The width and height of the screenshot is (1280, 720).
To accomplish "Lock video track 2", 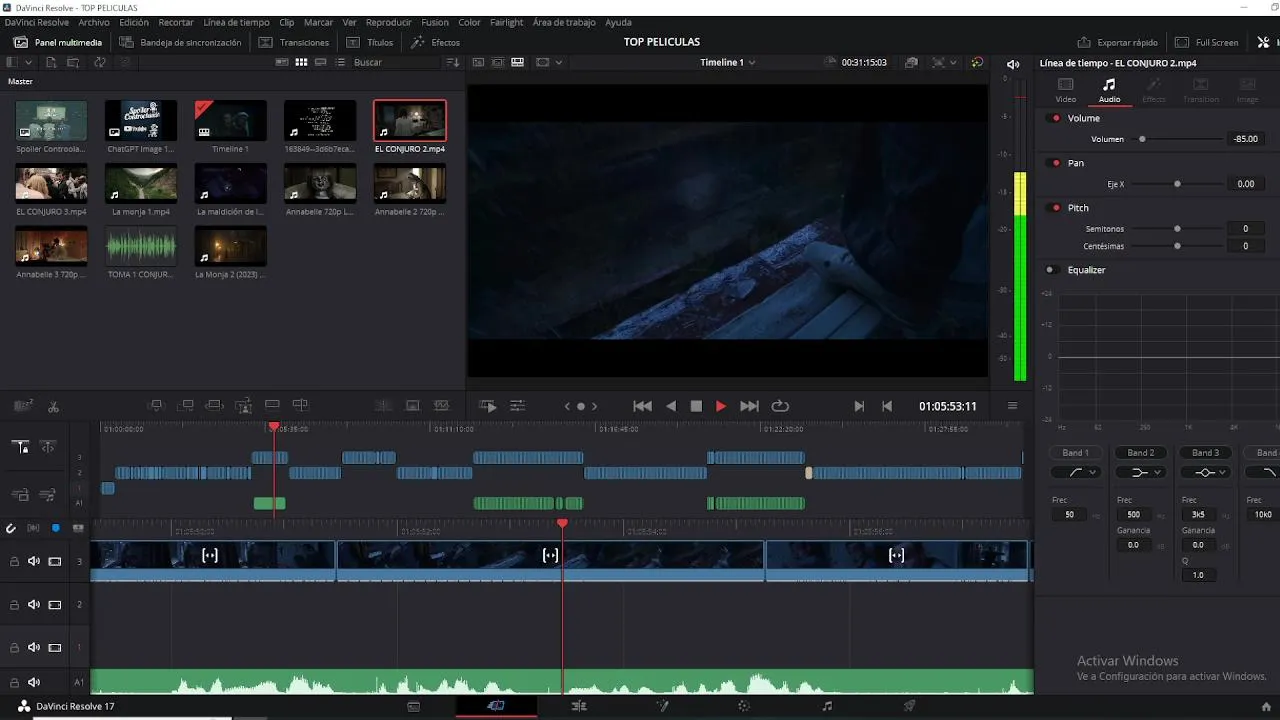I will tap(14, 604).
